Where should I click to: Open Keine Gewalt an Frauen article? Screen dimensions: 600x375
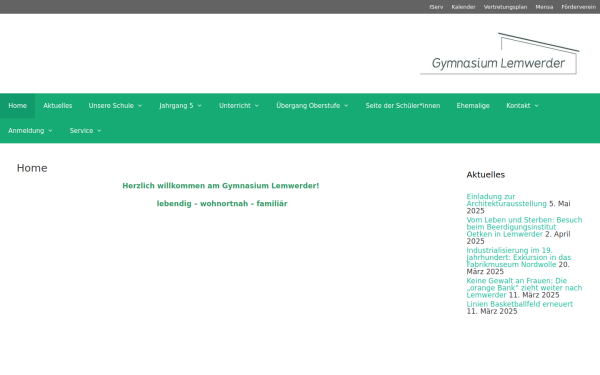point(524,288)
